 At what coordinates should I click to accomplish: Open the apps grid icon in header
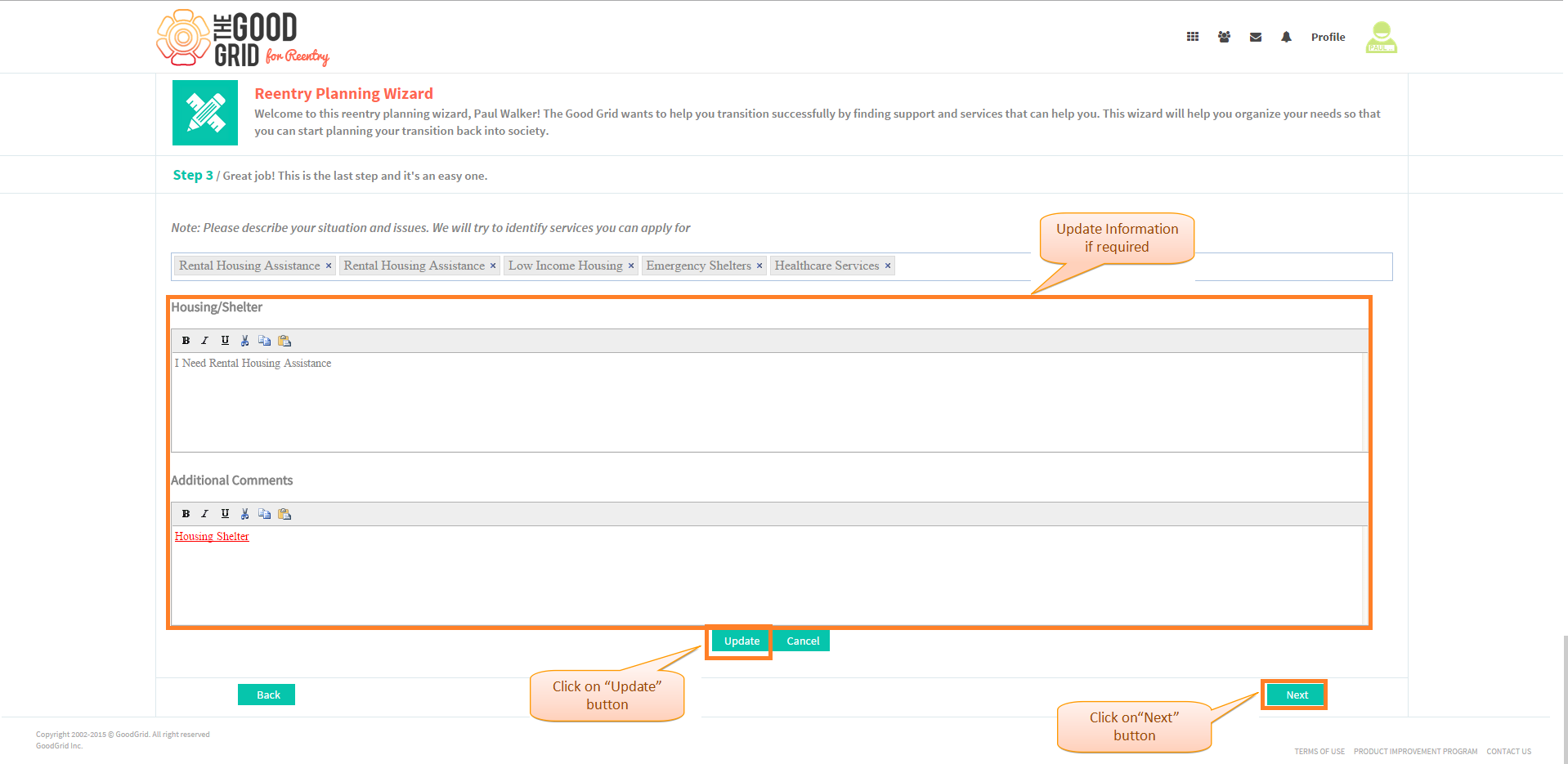click(x=1193, y=37)
